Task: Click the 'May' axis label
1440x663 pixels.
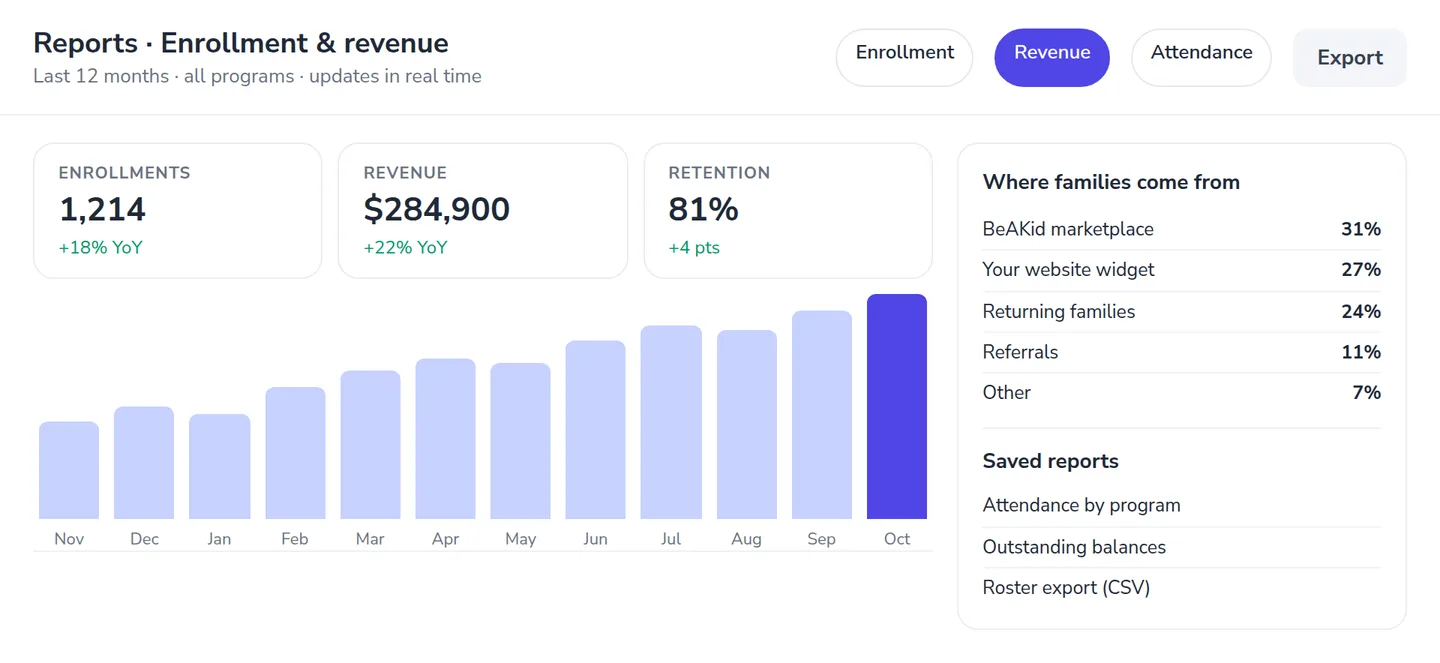Action: (520, 539)
